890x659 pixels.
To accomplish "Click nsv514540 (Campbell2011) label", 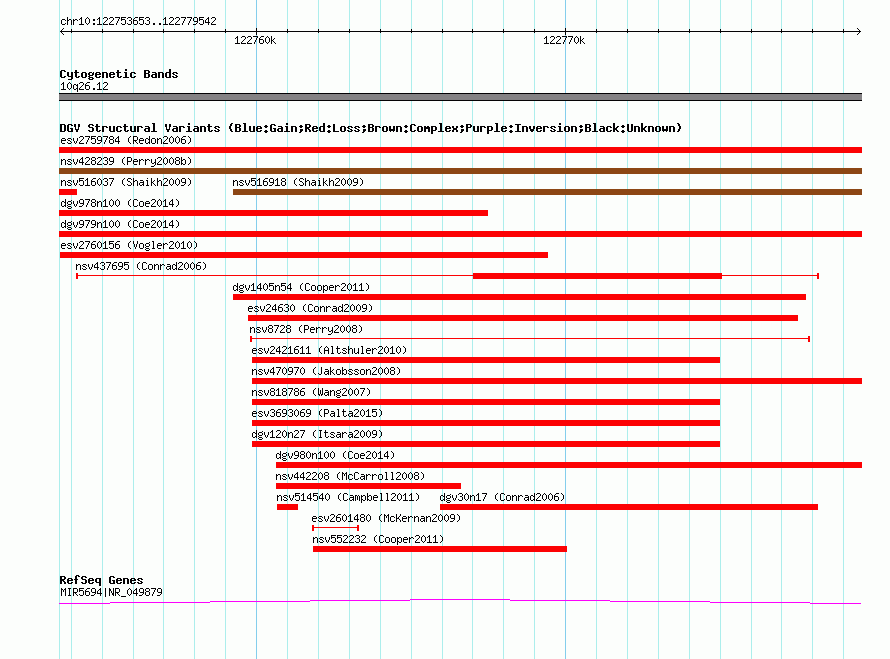I will (348, 497).
